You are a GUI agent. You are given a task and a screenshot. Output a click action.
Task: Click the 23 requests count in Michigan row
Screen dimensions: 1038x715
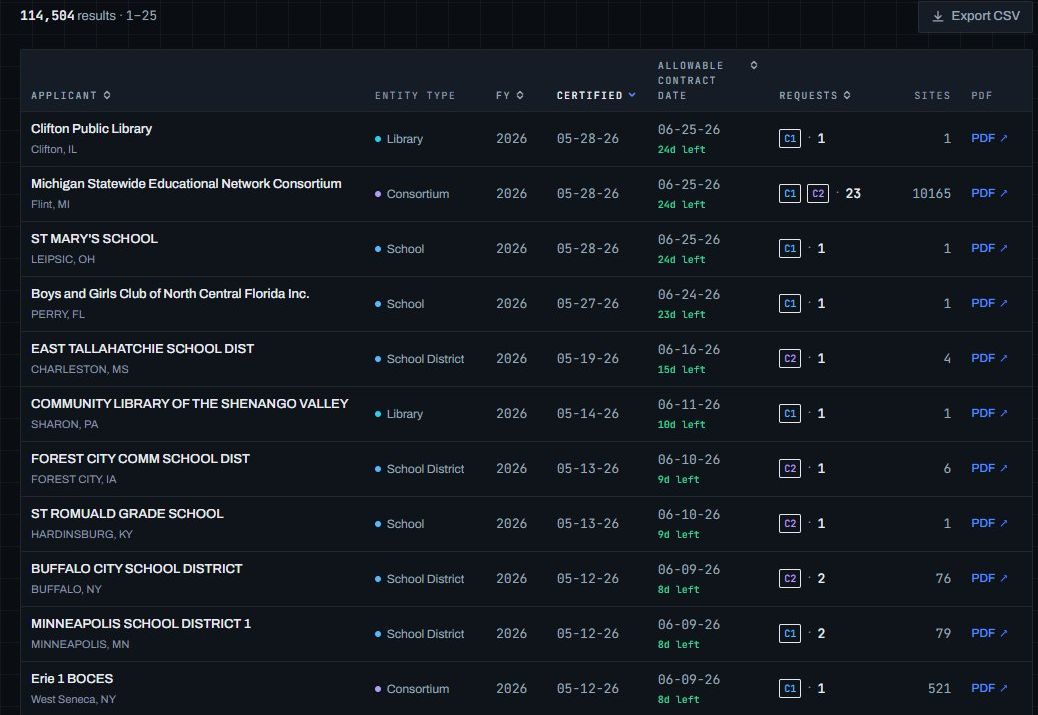pyautogui.click(x=853, y=193)
